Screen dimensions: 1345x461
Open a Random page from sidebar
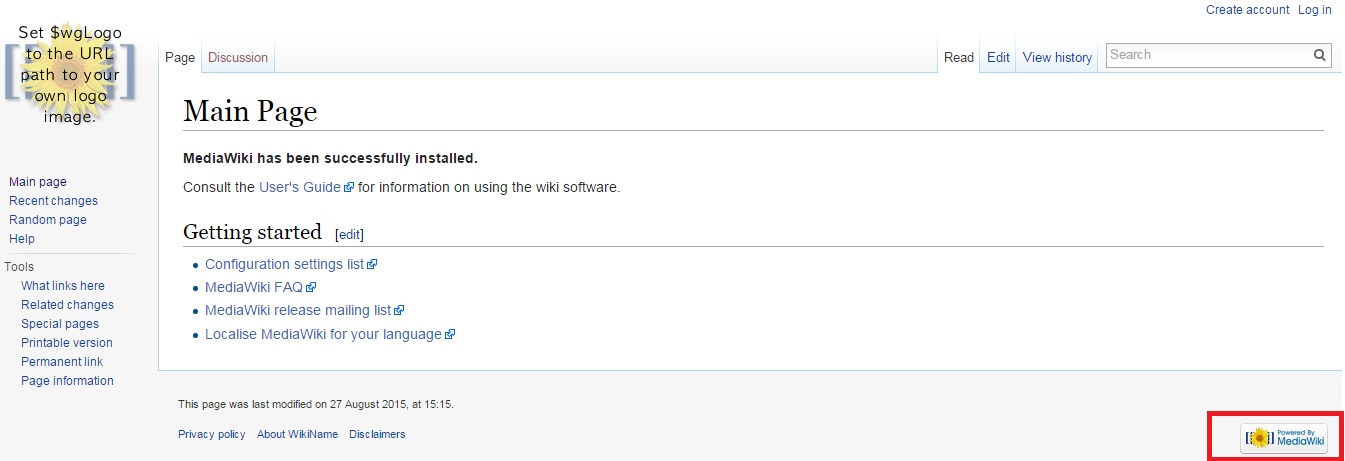click(x=48, y=220)
